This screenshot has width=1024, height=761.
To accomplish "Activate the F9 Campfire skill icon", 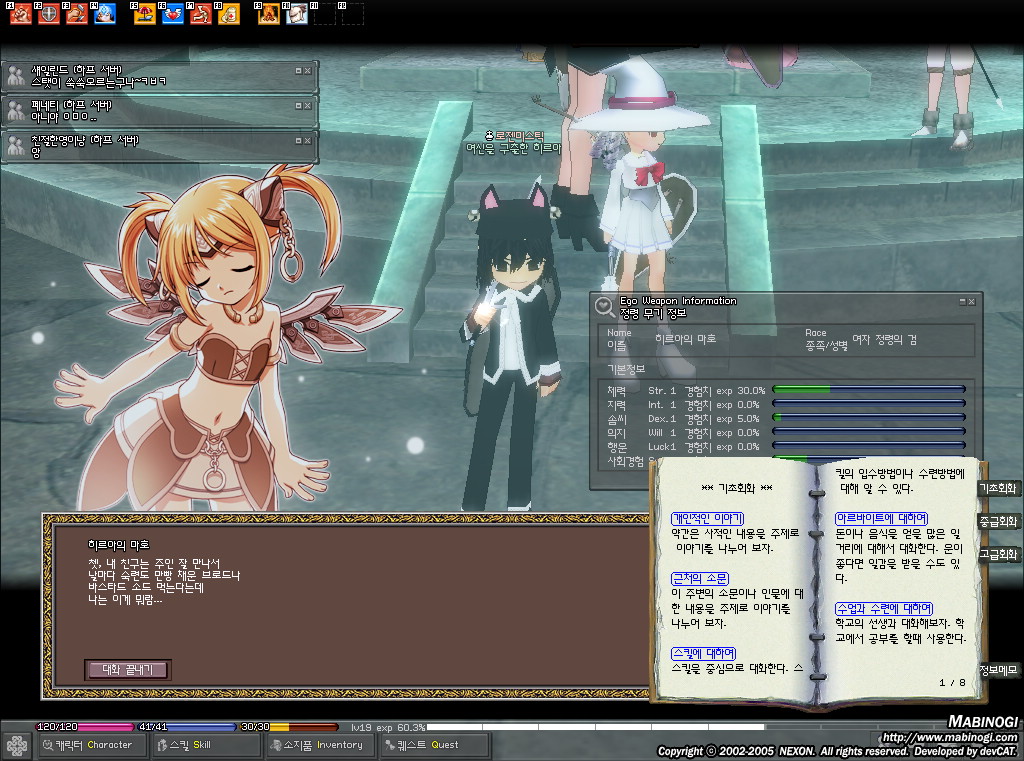I will click(268, 14).
